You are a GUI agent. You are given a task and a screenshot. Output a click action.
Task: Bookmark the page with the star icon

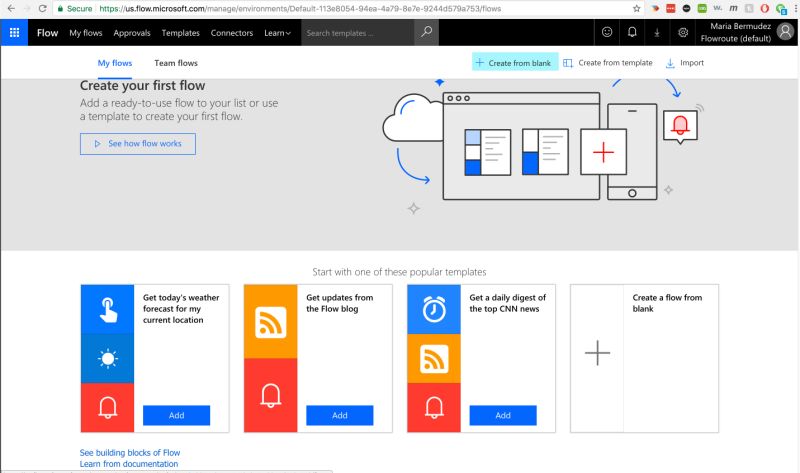pyautogui.click(x=636, y=9)
